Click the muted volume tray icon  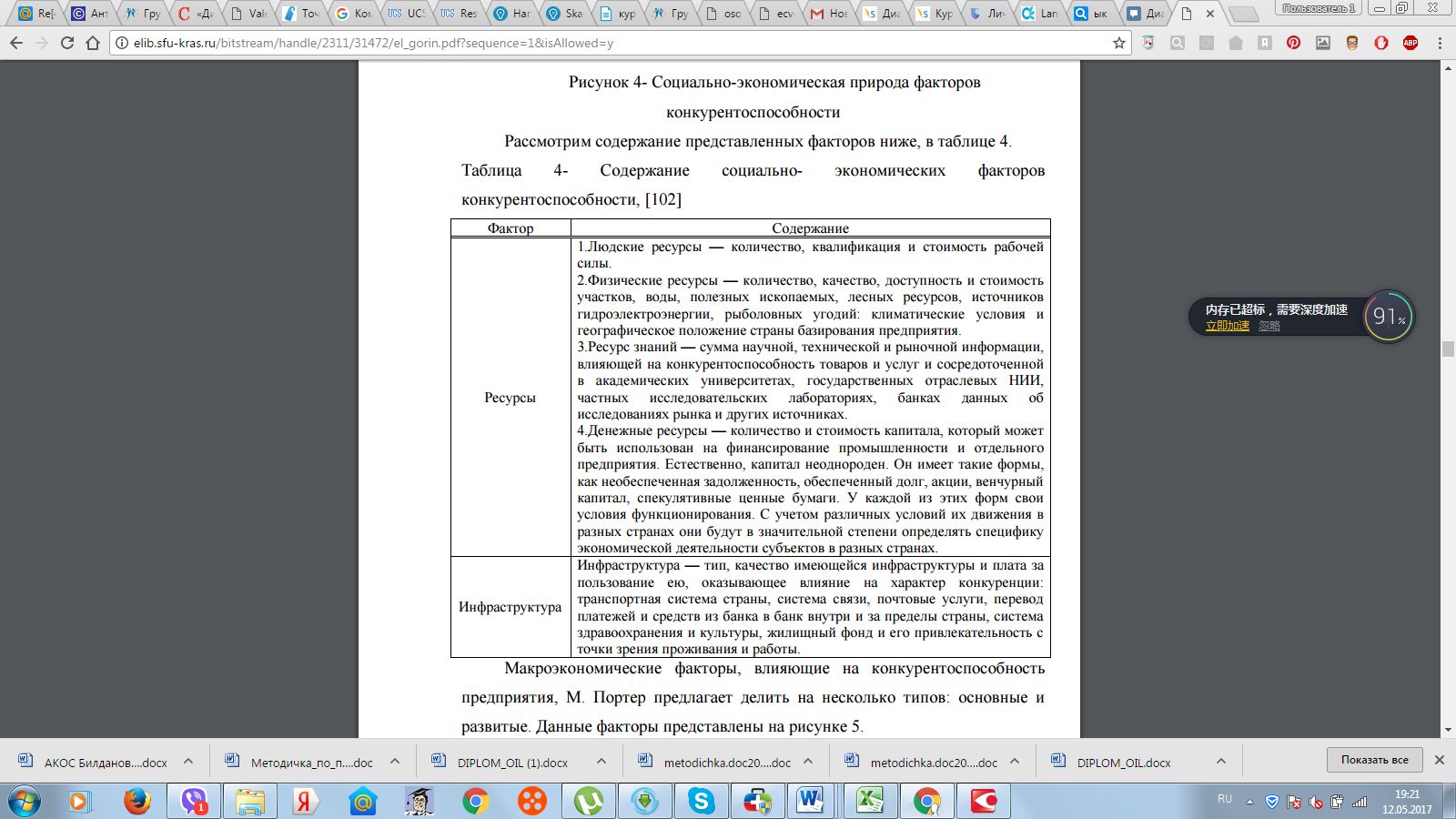point(1316,802)
